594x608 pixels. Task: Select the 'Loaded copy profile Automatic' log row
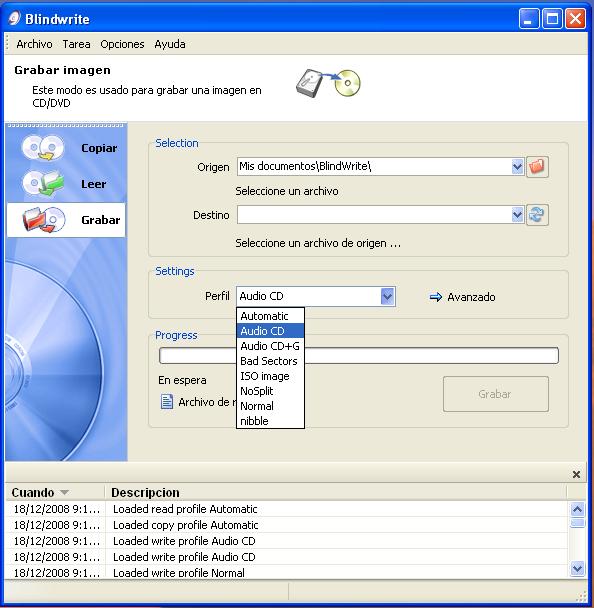[x=287, y=525]
